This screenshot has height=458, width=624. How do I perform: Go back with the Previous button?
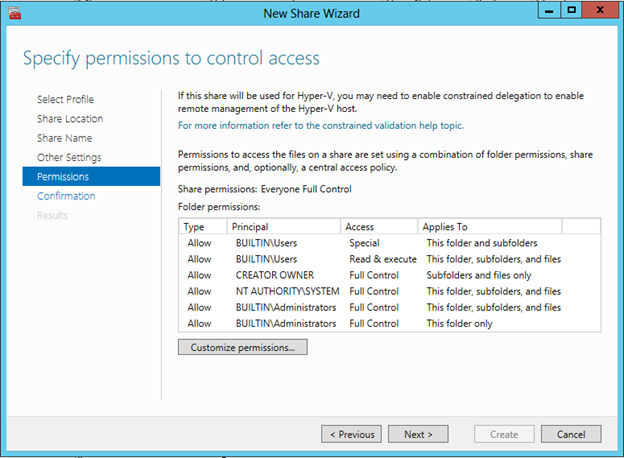point(351,434)
